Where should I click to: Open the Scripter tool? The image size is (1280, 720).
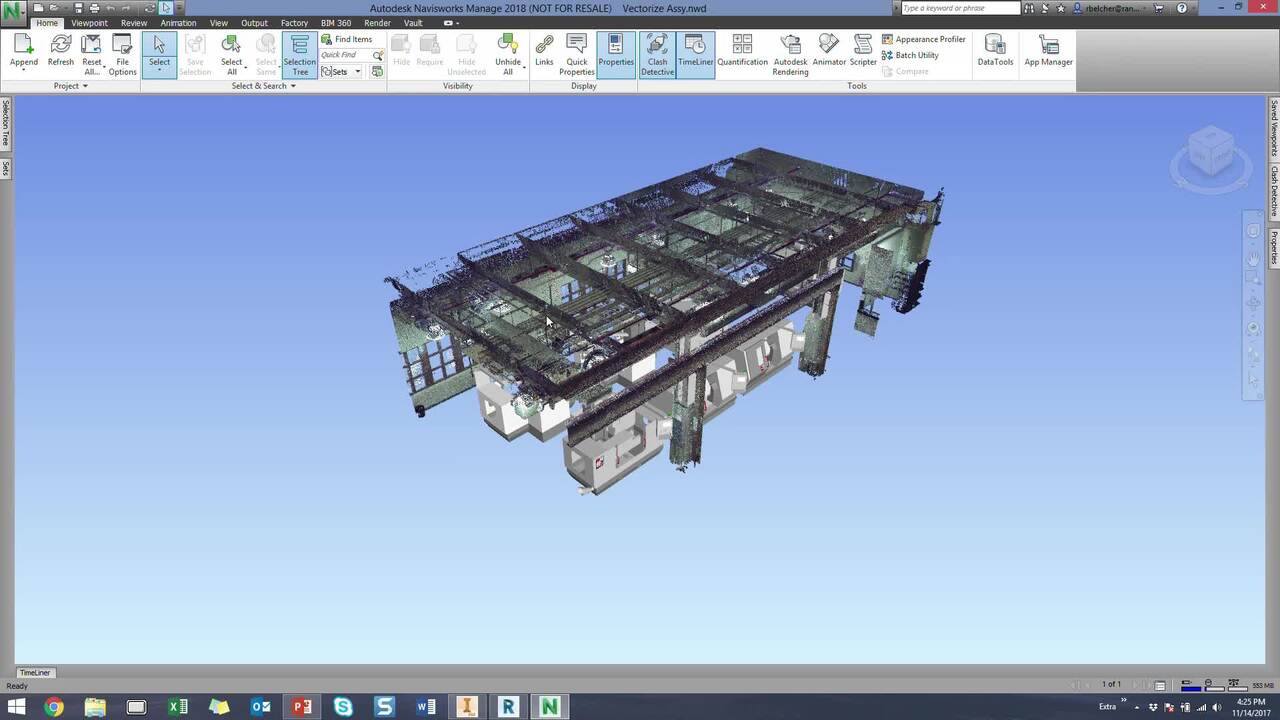pos(863,51)
